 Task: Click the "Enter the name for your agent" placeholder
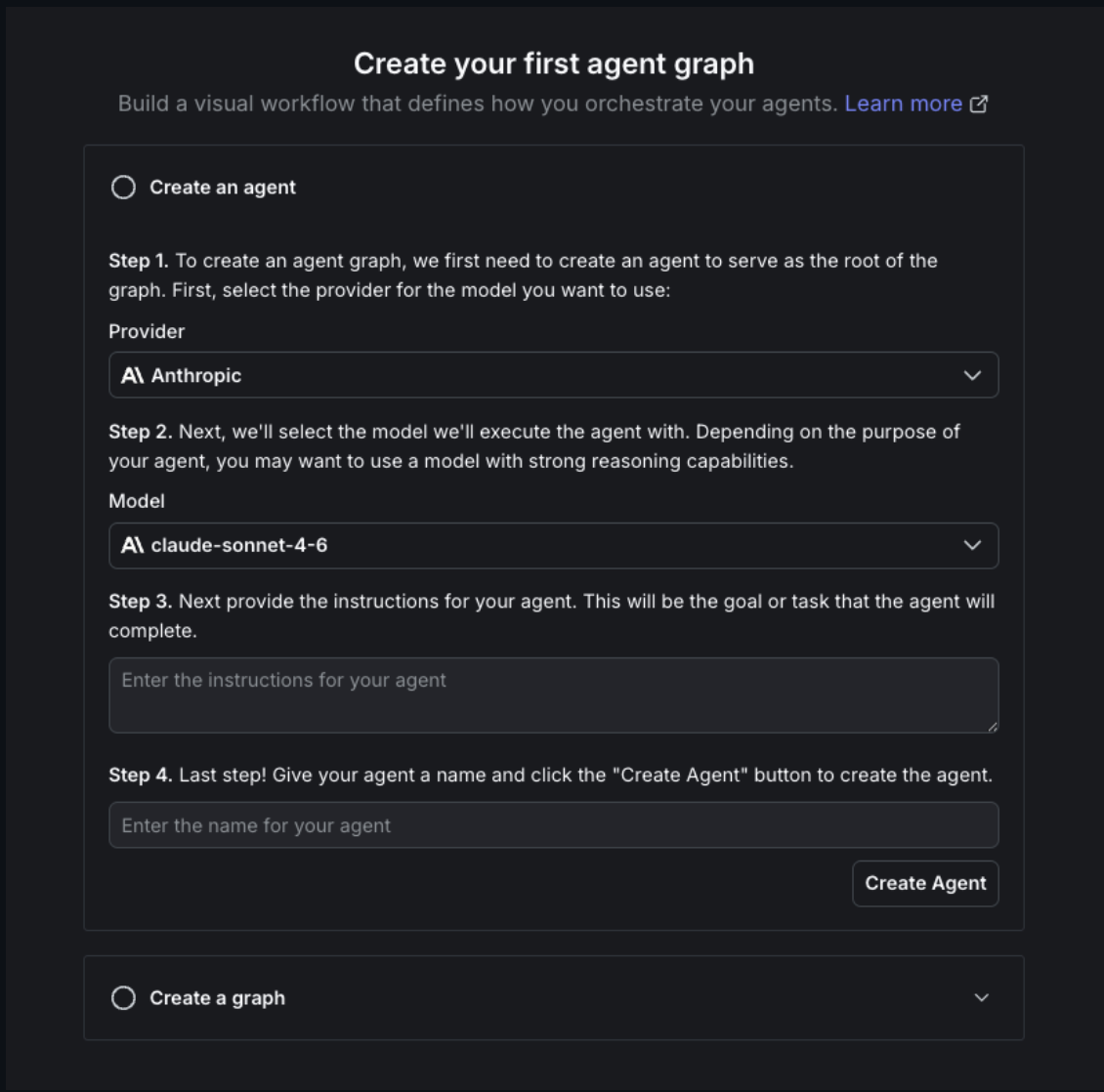click(x=254, y=824)
